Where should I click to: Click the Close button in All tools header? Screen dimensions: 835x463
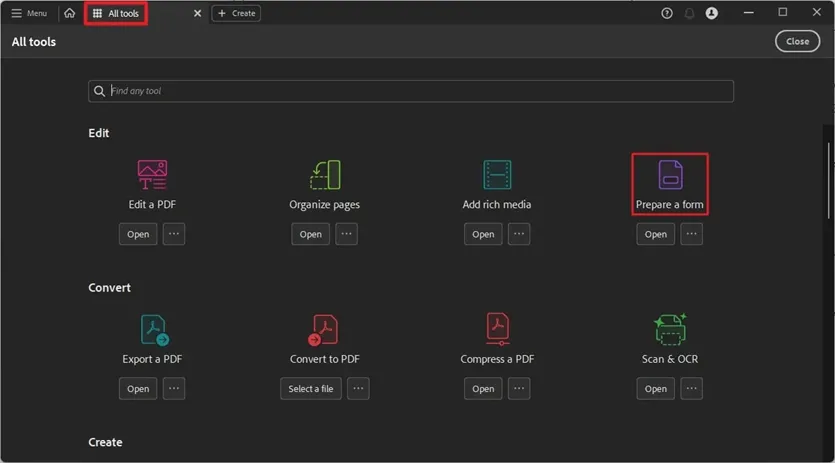point(797,42)
